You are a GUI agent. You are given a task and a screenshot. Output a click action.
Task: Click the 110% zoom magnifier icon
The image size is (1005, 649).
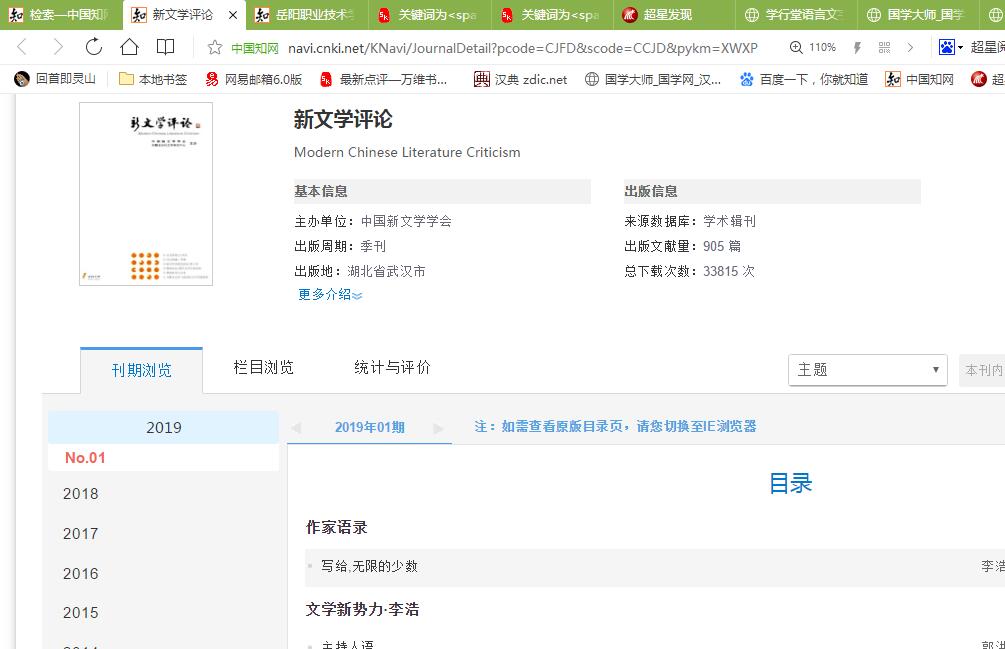796,47
